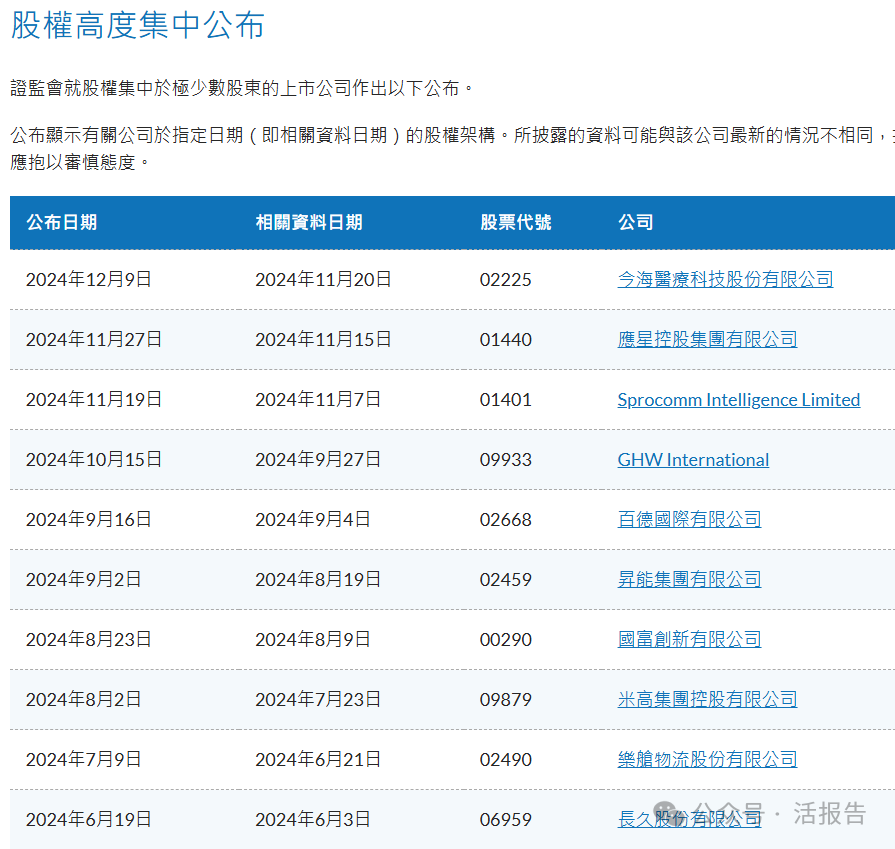This screenshot has height=849, width=895.
Task: Open the 應星控股集團有限公司 company link
Action: [x=707, y=340]
